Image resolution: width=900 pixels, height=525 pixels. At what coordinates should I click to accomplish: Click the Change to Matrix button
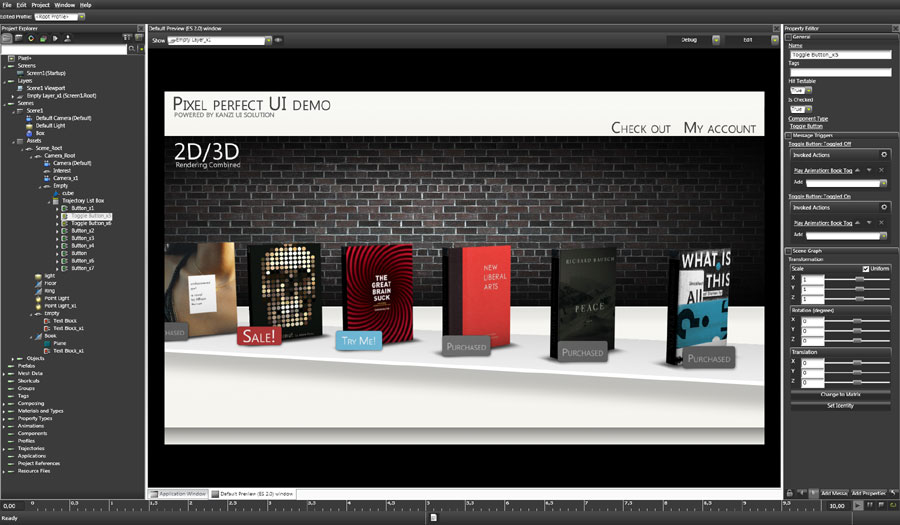[840, 395]
